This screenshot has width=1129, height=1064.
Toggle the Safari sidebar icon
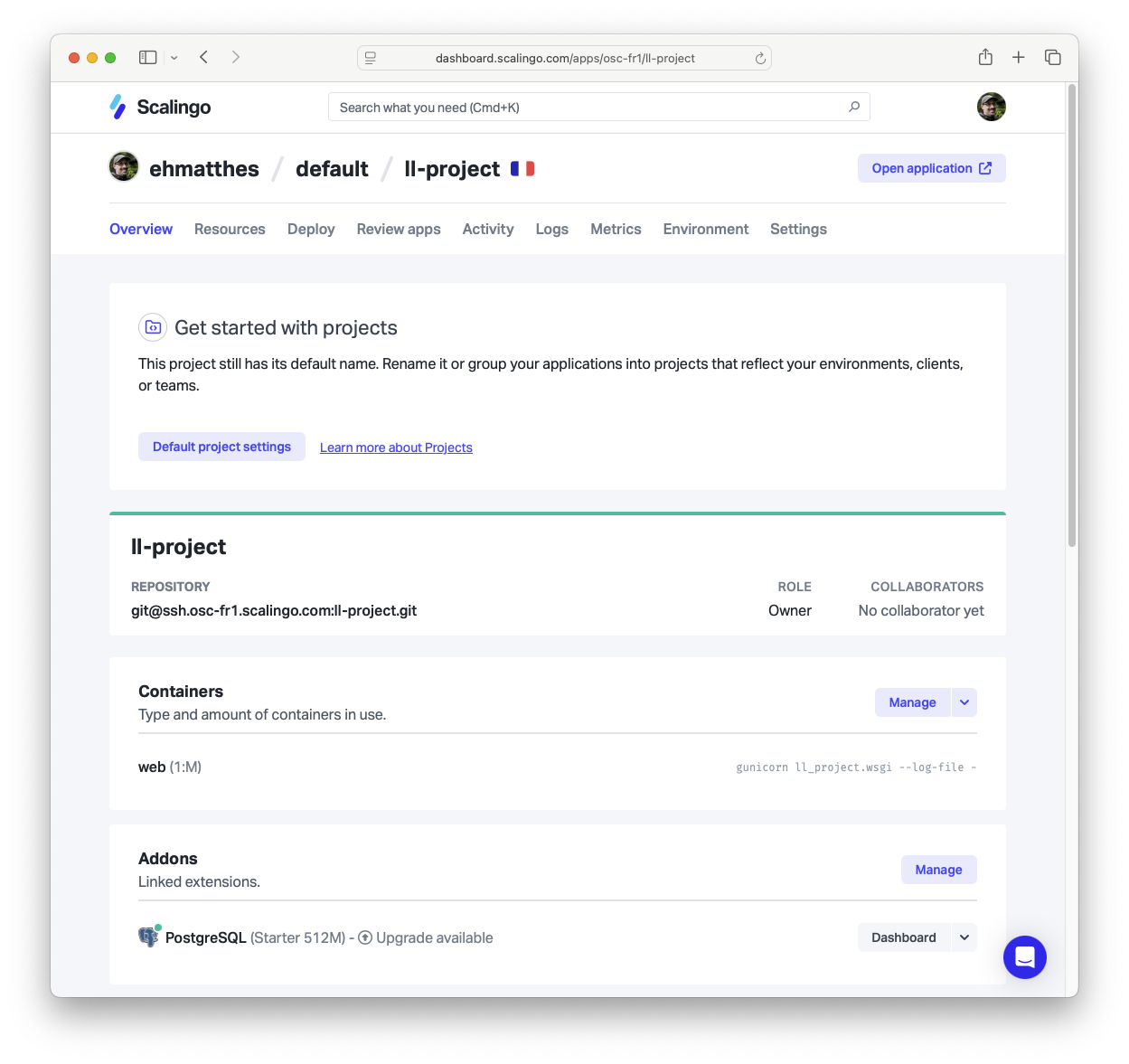click(148, 57)
